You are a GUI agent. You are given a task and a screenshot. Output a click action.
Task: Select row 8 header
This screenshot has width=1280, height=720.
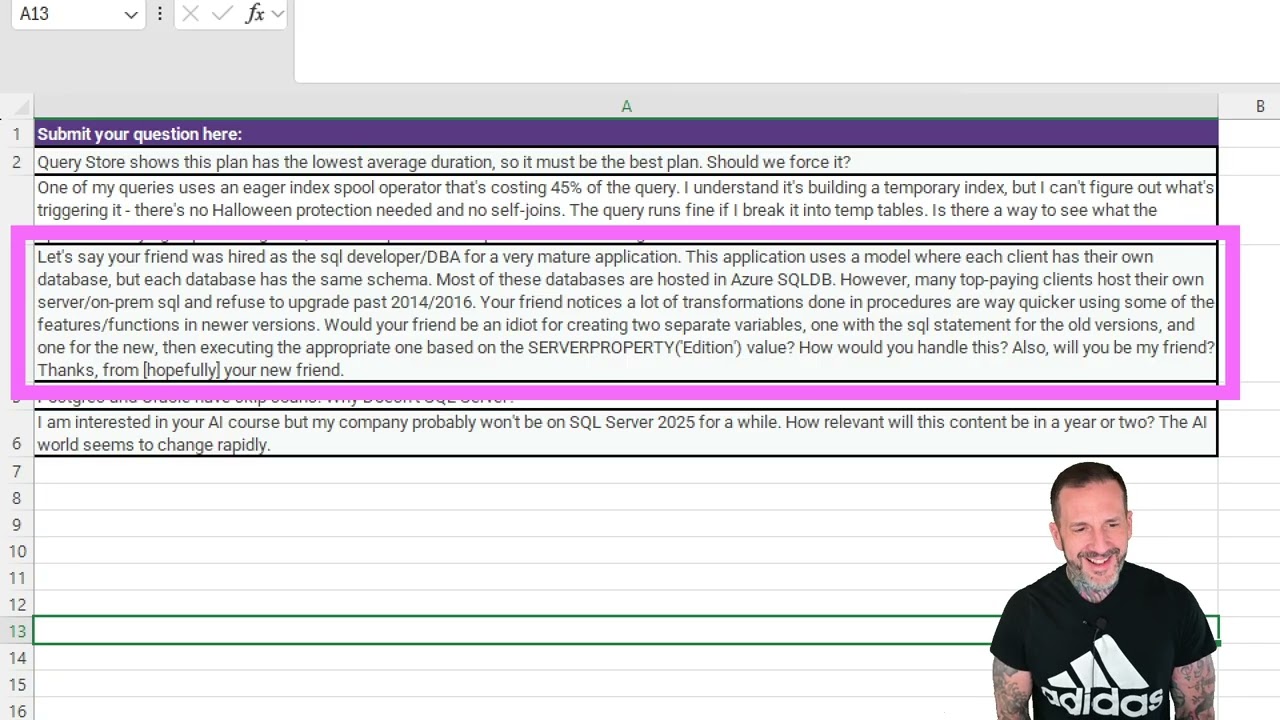(16, 498)
